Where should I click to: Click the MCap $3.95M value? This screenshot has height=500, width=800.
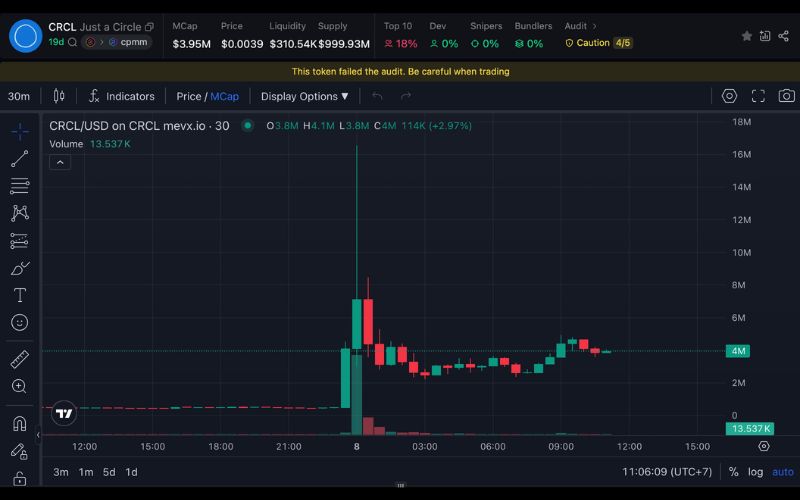[x=191, y=44]
